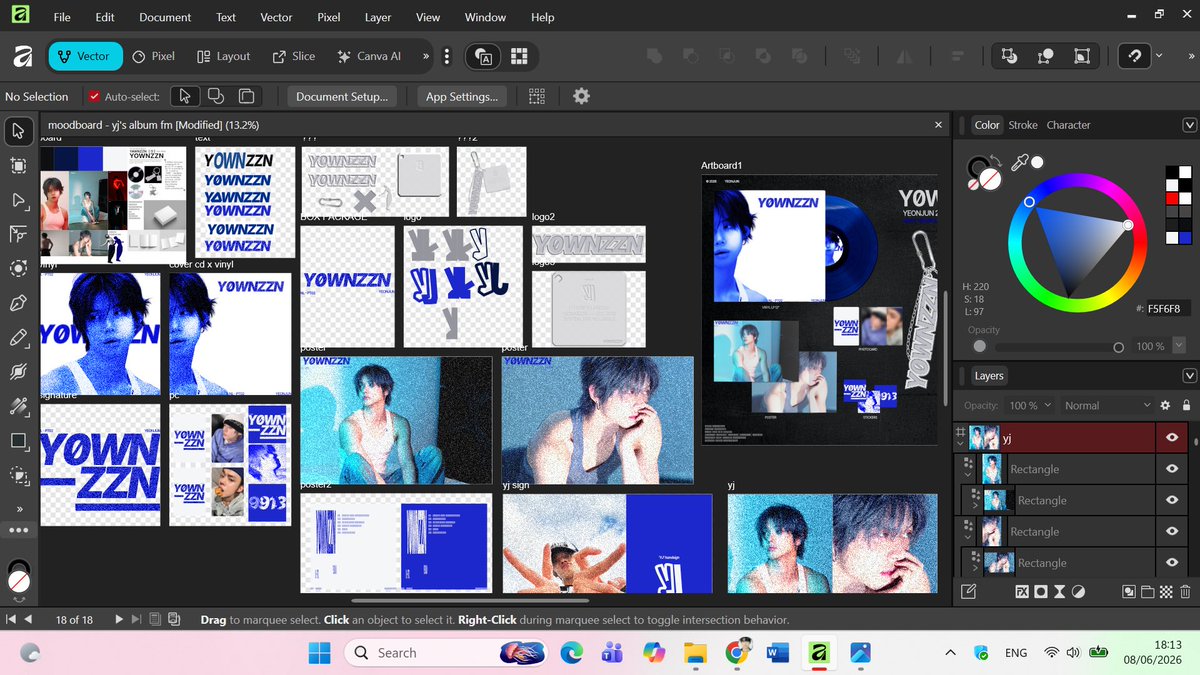1200x675 pixels.
Task: Open the Vector menu
Action: [x=276, y=17]
